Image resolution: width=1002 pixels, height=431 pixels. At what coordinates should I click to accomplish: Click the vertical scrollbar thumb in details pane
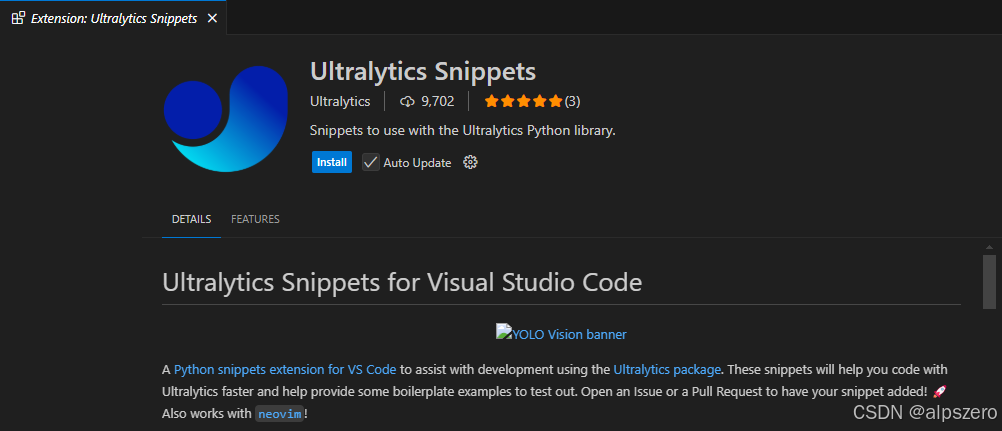tap(989, 282)
